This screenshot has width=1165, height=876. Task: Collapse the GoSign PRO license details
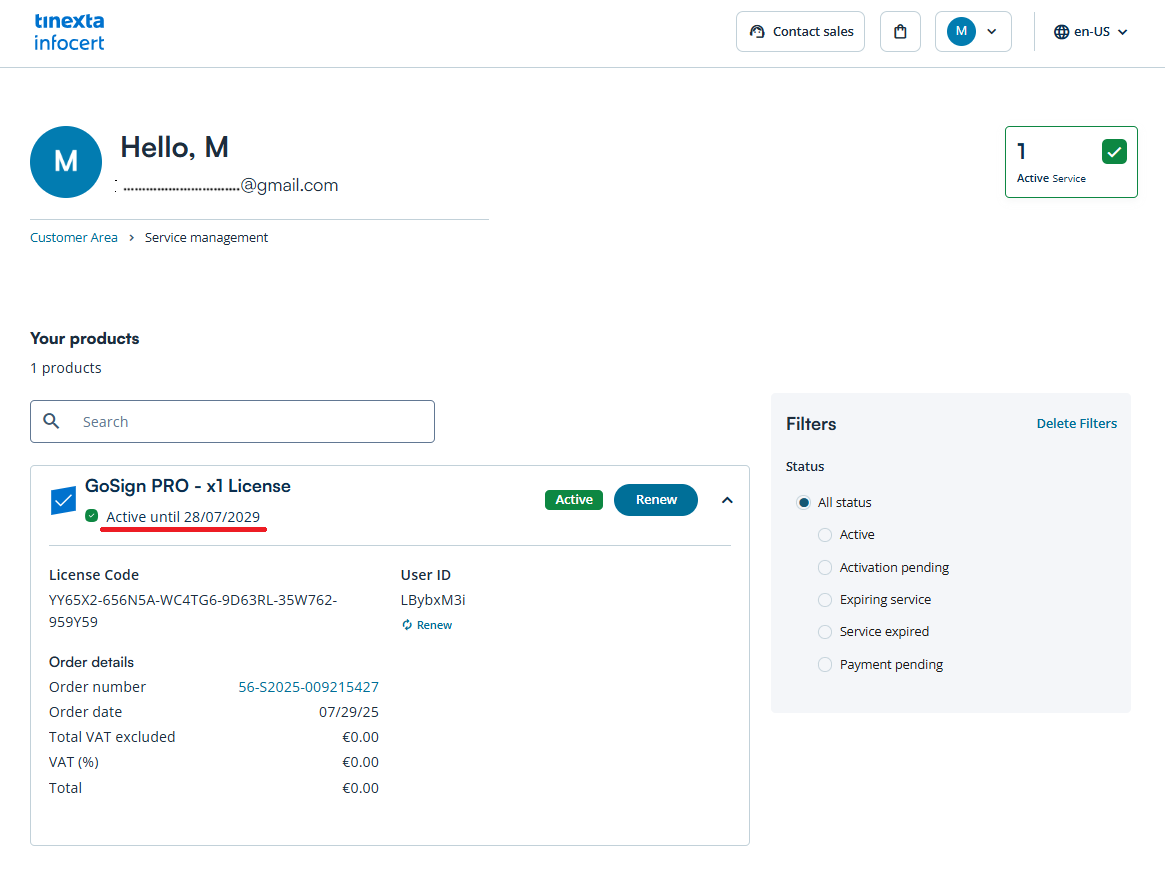click(x=727, y=500)
